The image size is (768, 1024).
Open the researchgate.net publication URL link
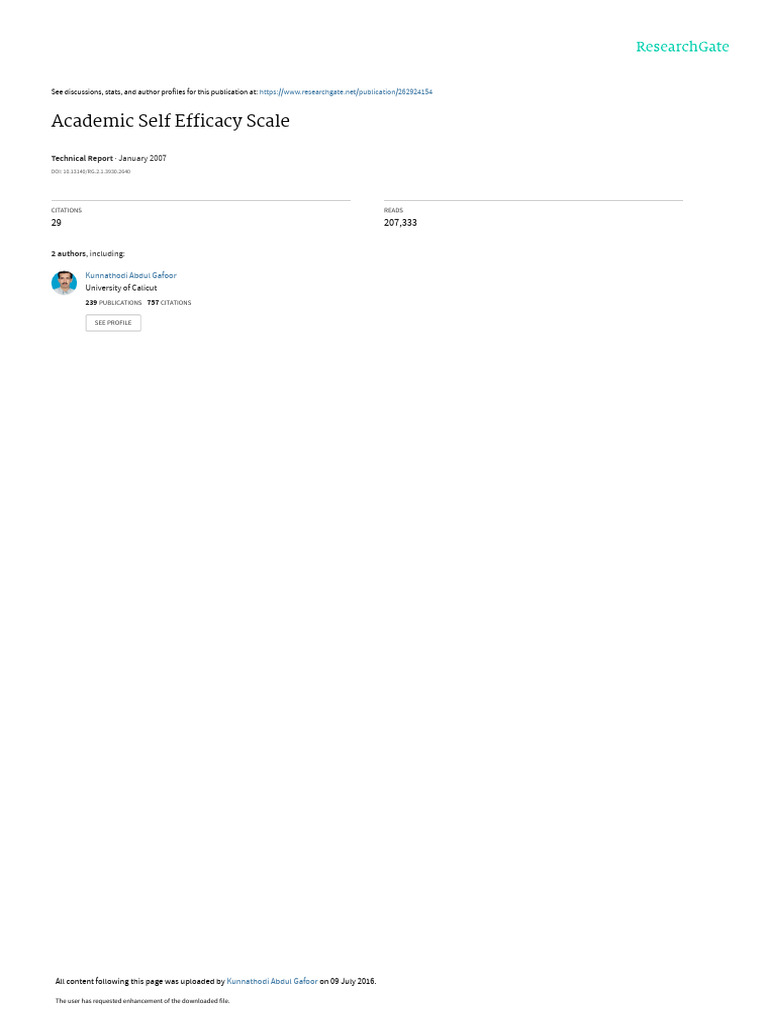coord(345,92)
